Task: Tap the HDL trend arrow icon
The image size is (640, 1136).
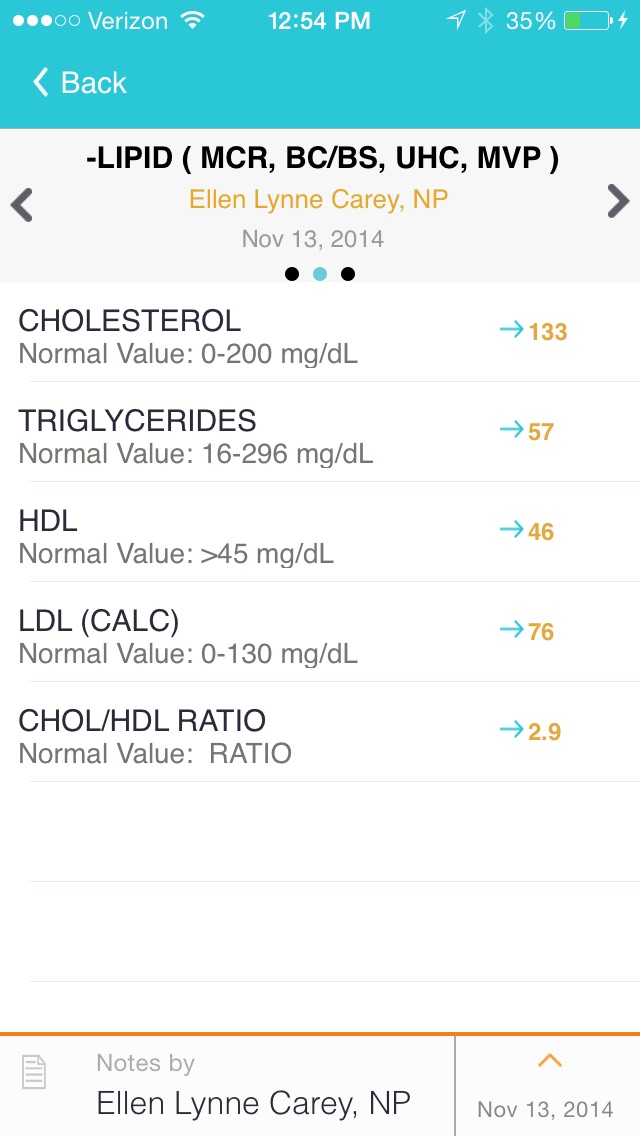Action: click(511, 530)
